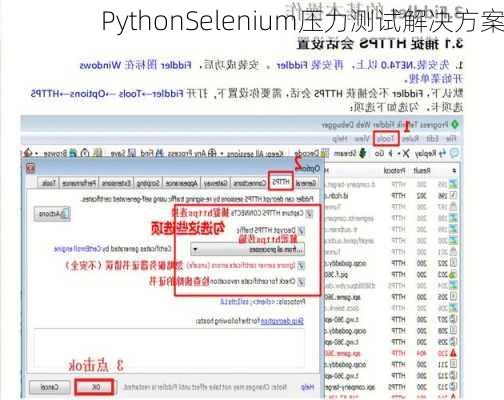Click the X remove sessions toolbar icon
This screenshot has height=400, width=504.
(406, 154)
